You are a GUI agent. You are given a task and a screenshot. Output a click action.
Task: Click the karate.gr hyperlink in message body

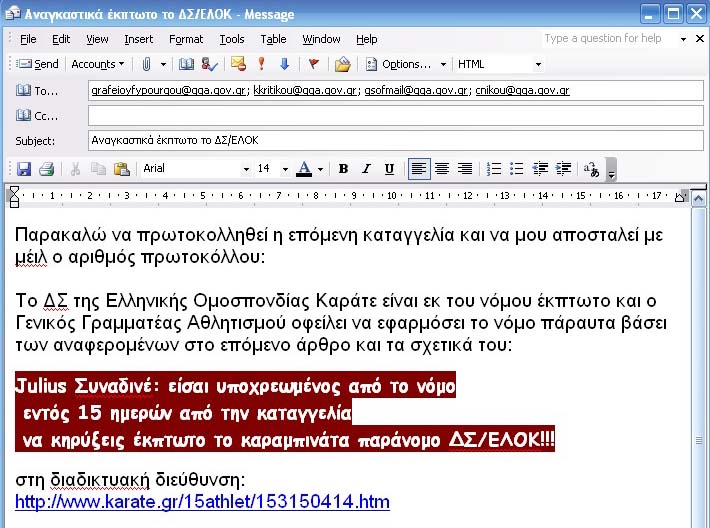(202, 502)
